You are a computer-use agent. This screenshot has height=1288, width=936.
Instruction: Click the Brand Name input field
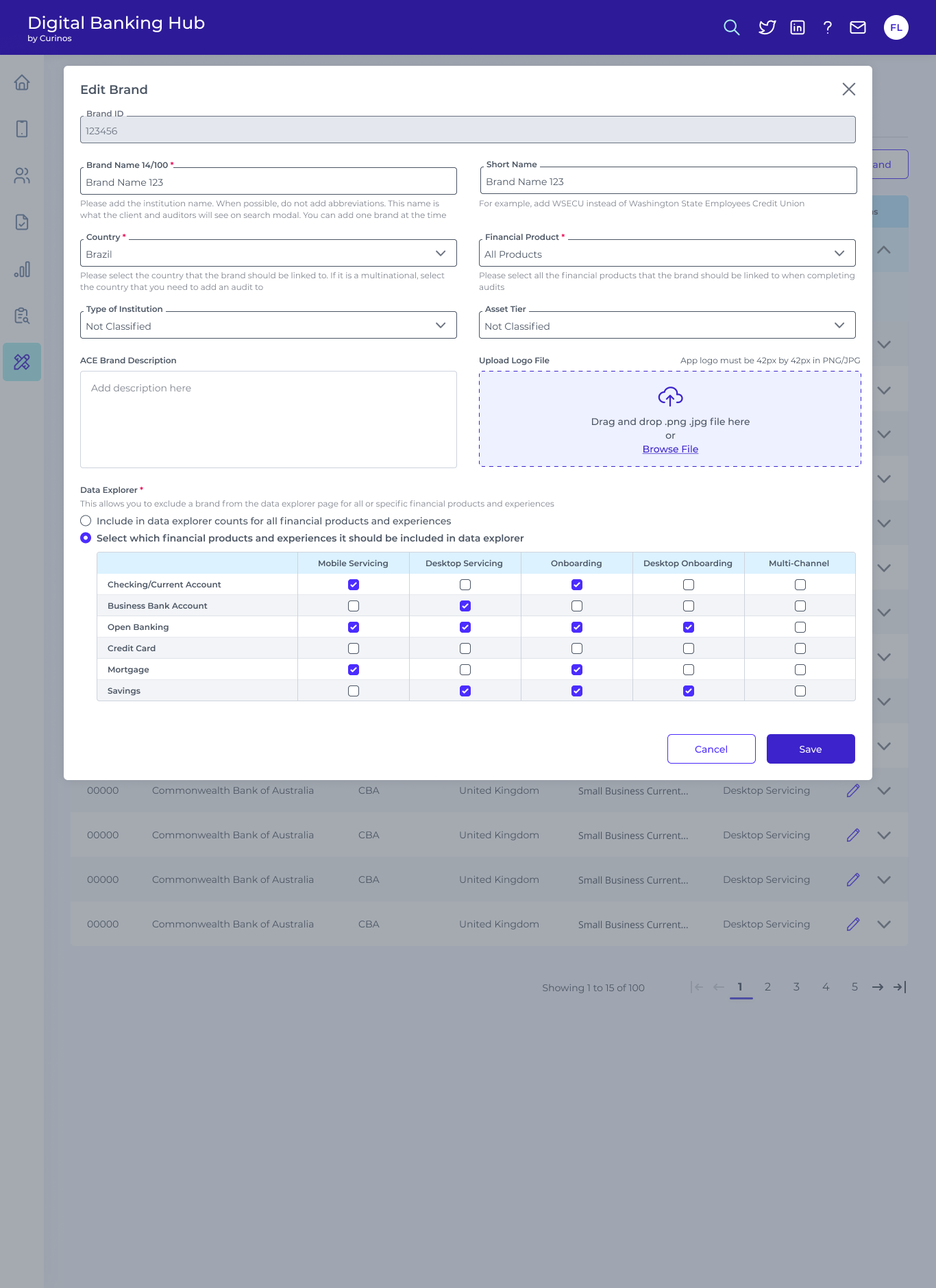coord(269,182)
